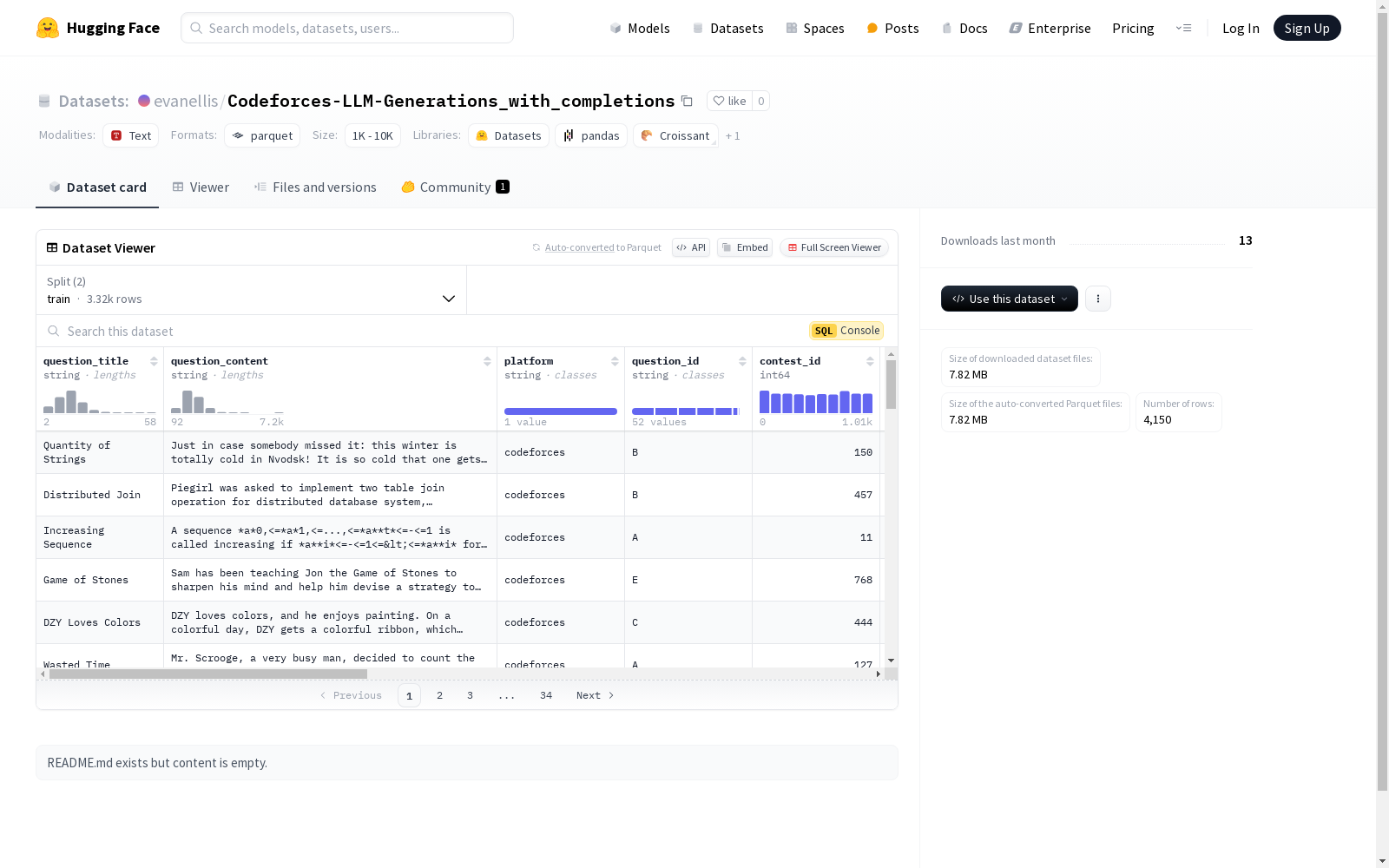Image resolution: width=1389 pixels, height=868 pixels.
Task: Open the more options kebab menu
Action: [x=1098, y=299]
